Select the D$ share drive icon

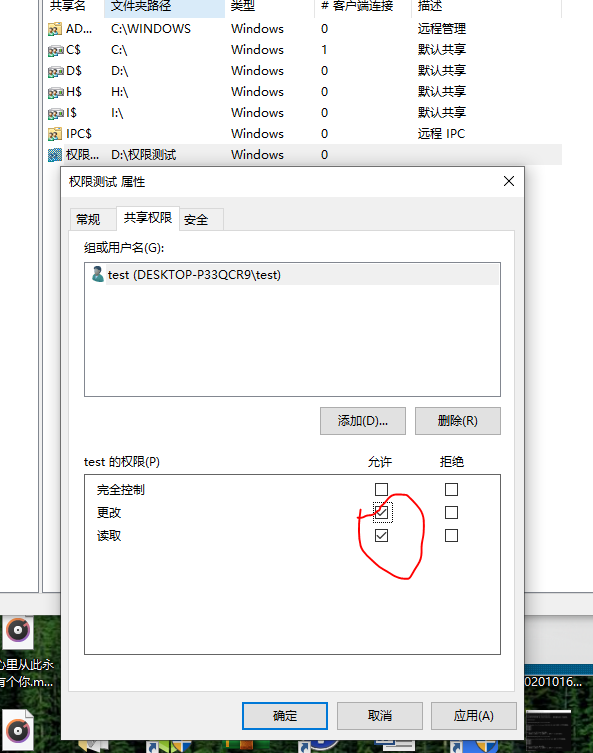[56, 72]
